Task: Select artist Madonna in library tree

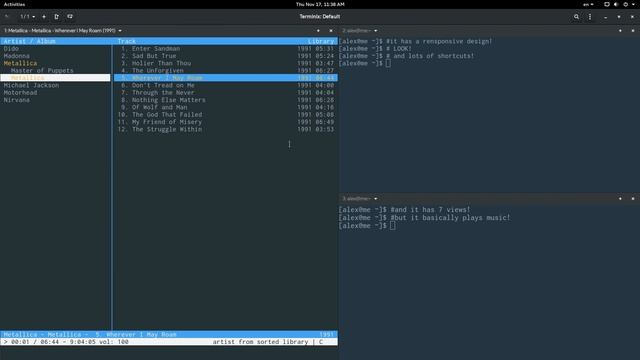Action: click(17, 56)
